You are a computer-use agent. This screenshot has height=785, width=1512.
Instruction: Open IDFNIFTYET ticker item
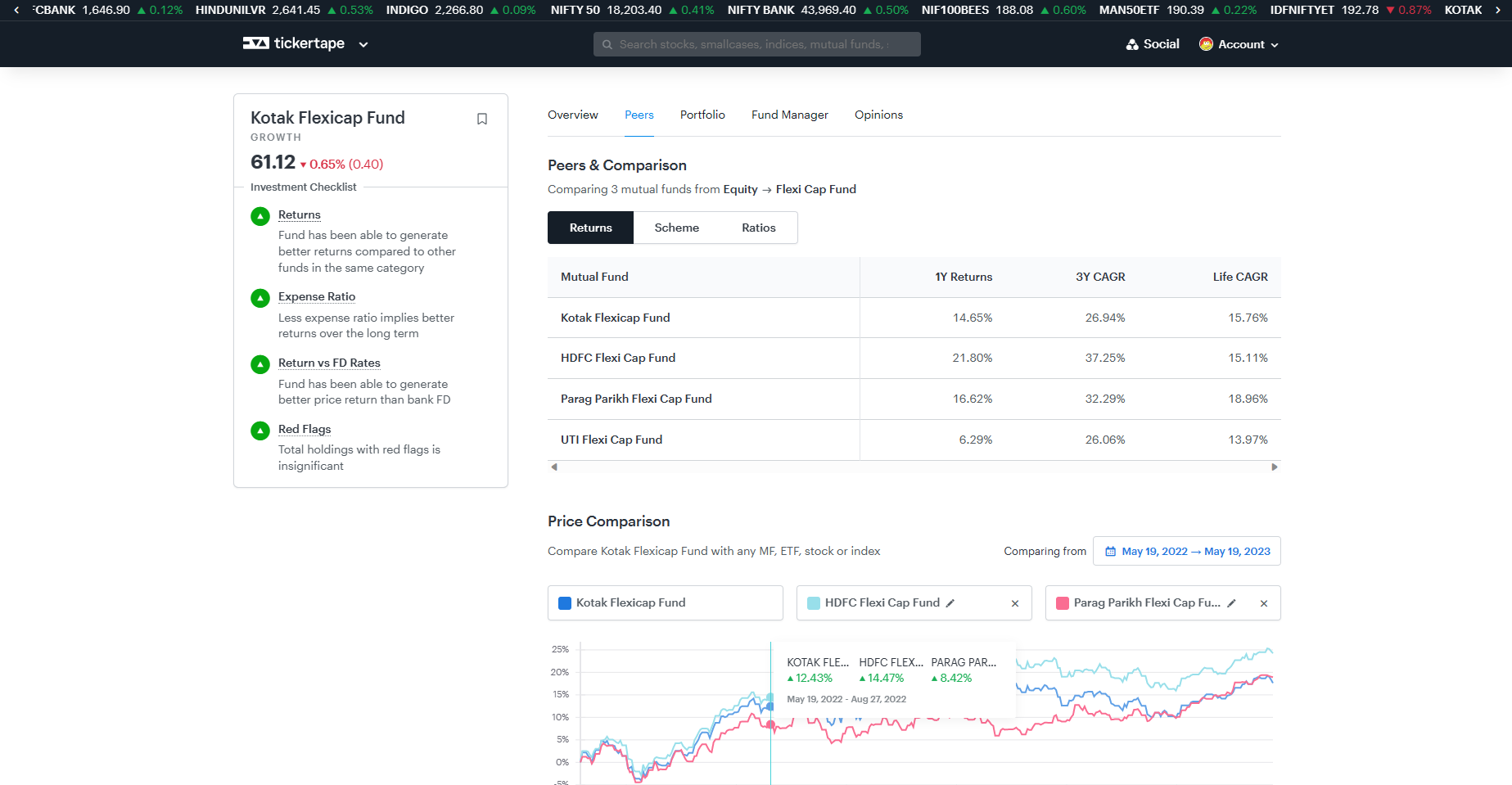pyautogui.click(x=1351, y=10)
